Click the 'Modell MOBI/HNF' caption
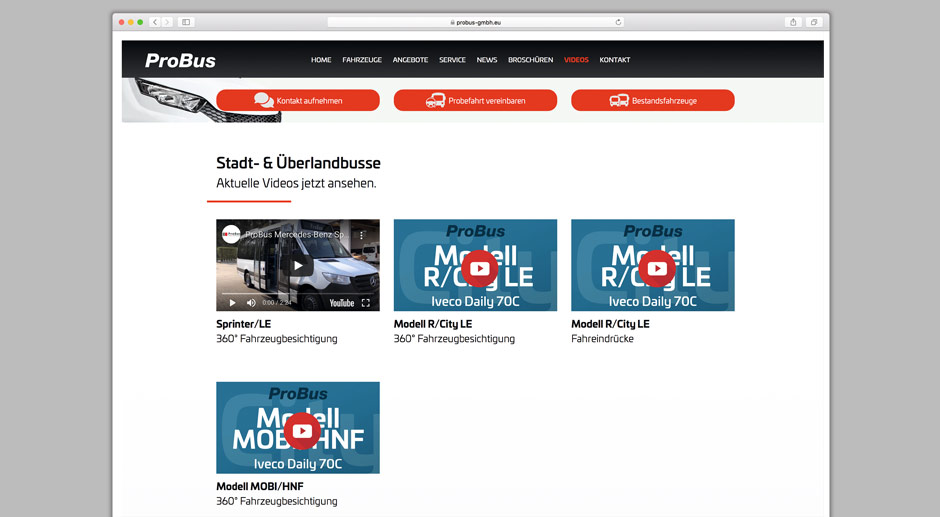 260,486
